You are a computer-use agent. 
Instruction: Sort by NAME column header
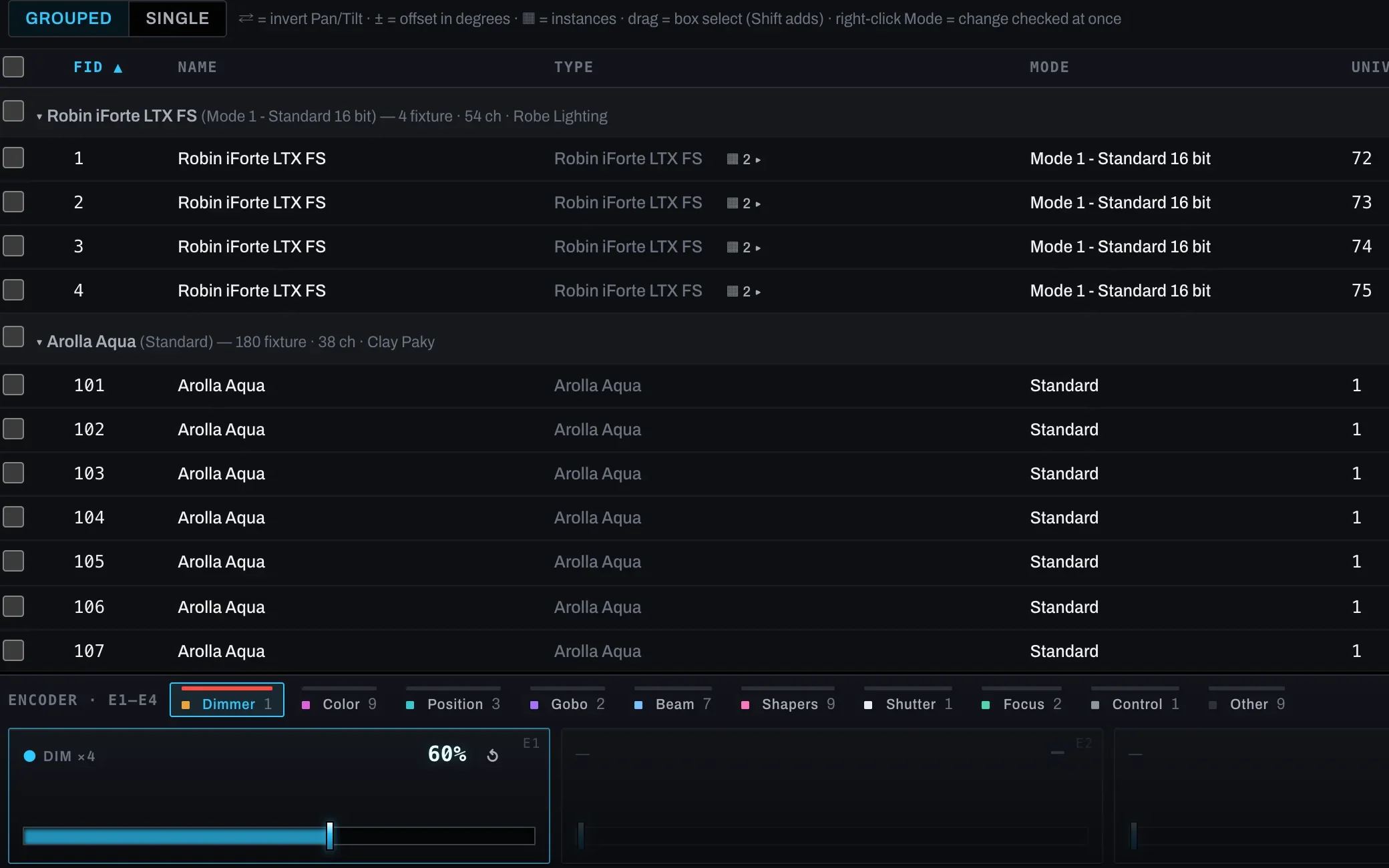coord(197,67)
